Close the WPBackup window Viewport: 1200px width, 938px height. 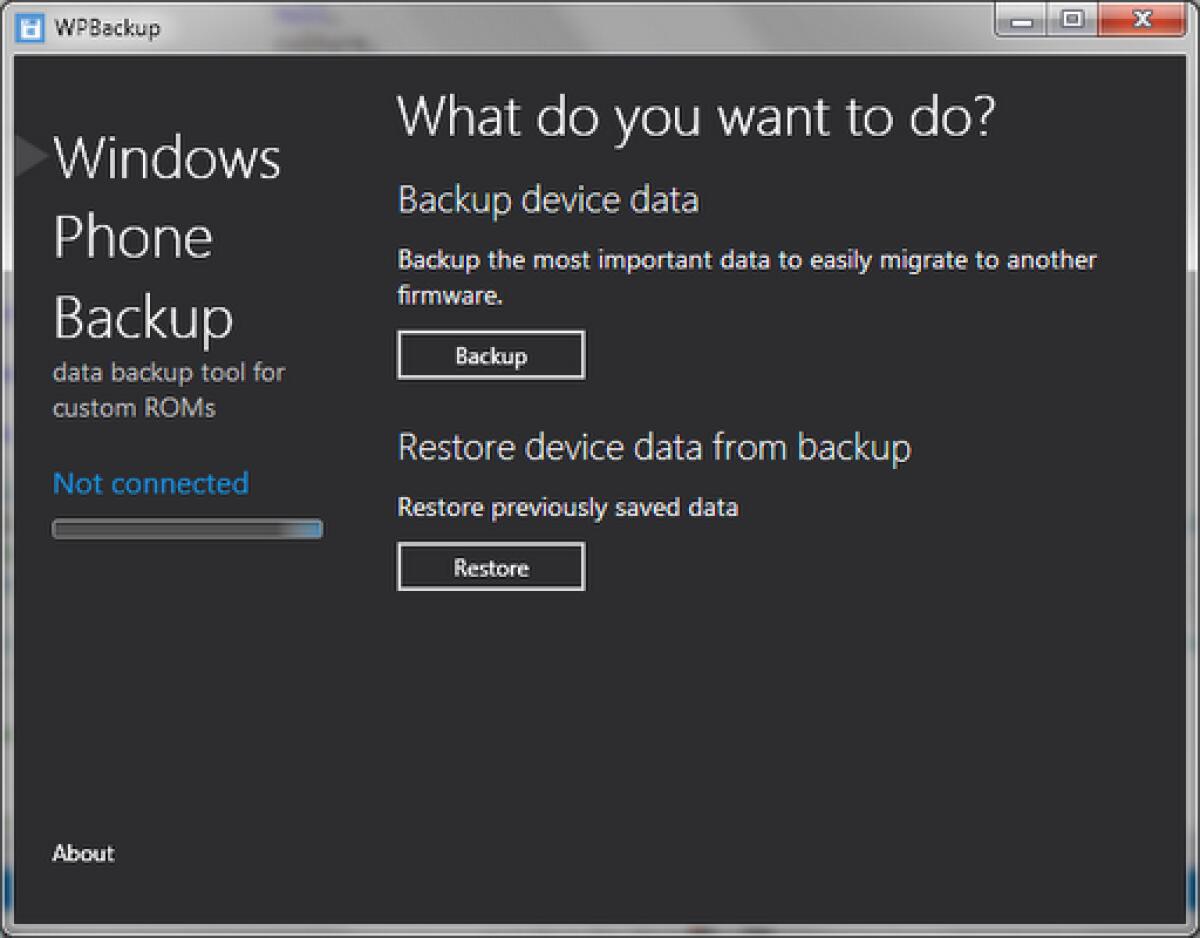point(1142,20)
